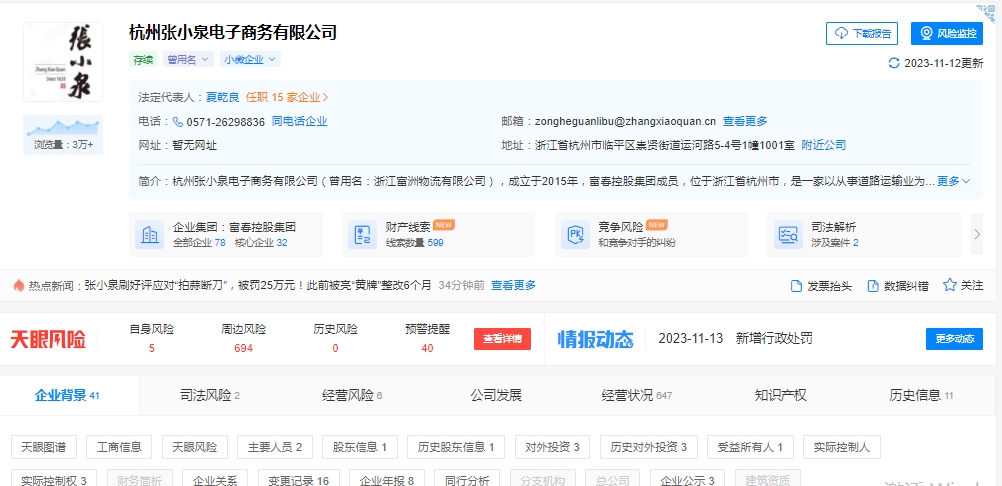1002x486 pixels.
Task: Click 查看更多 next to the email
Action: click(745, 121)
